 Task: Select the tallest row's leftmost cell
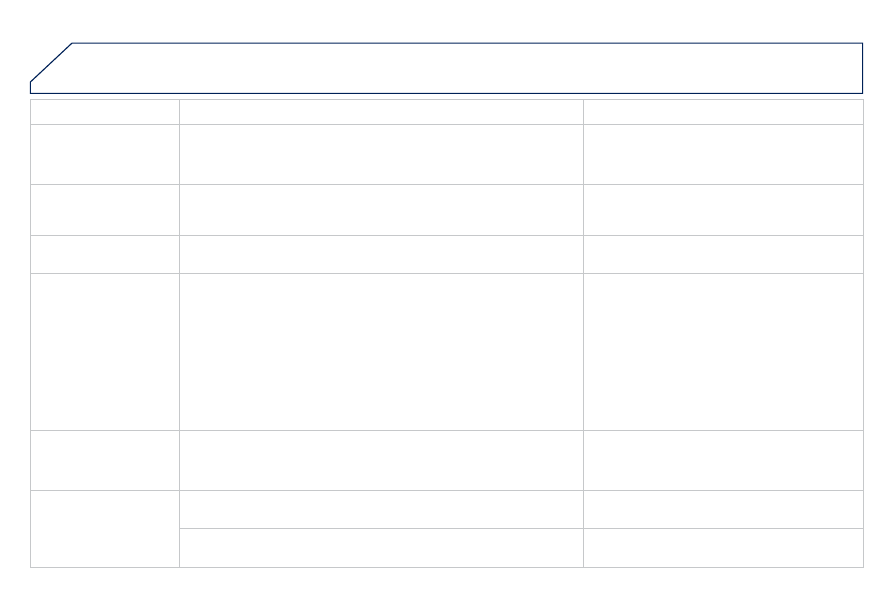click(105, 352)
